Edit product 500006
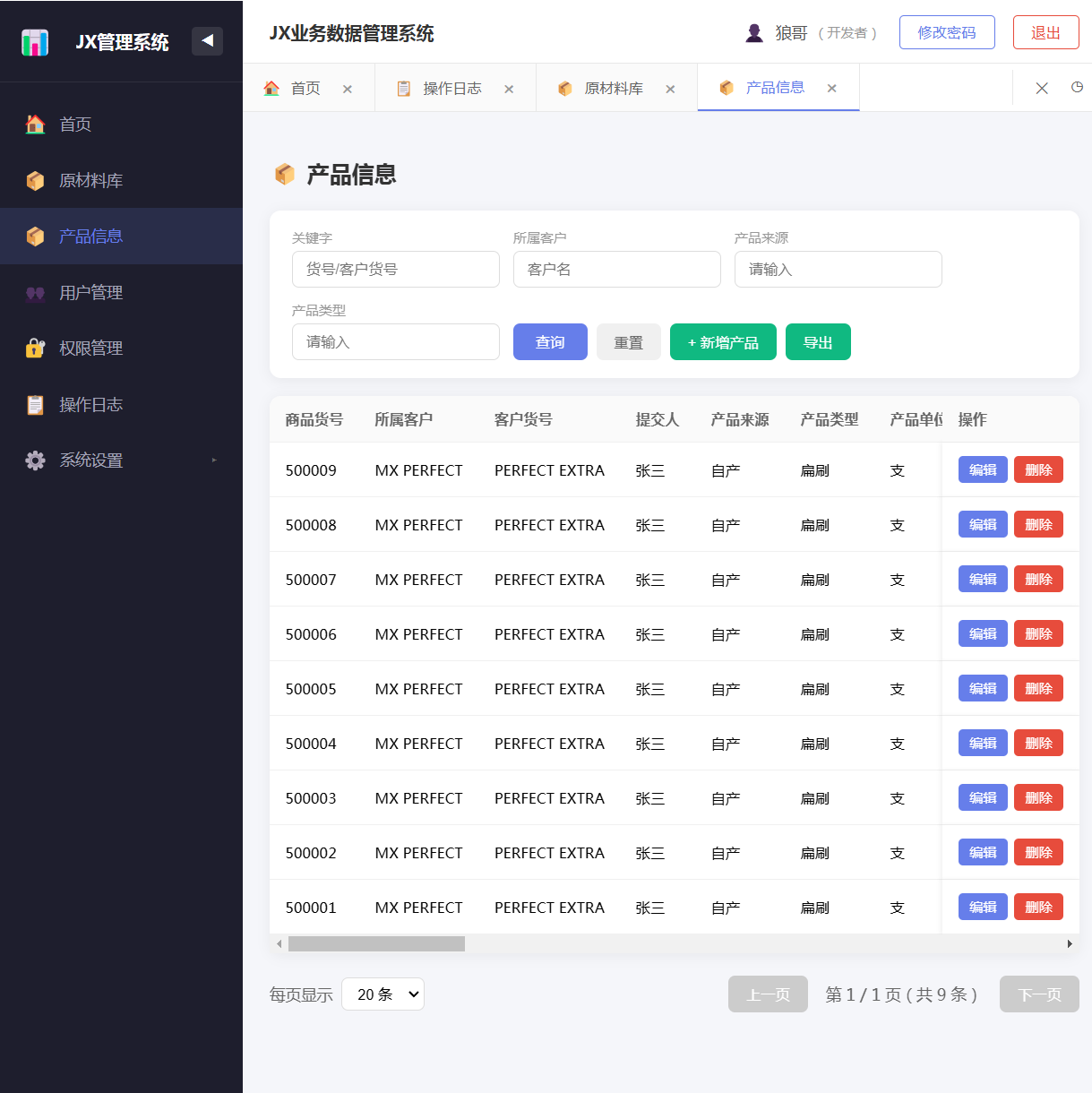The width and height of the screenshot is (1092, 1093). 983,633
